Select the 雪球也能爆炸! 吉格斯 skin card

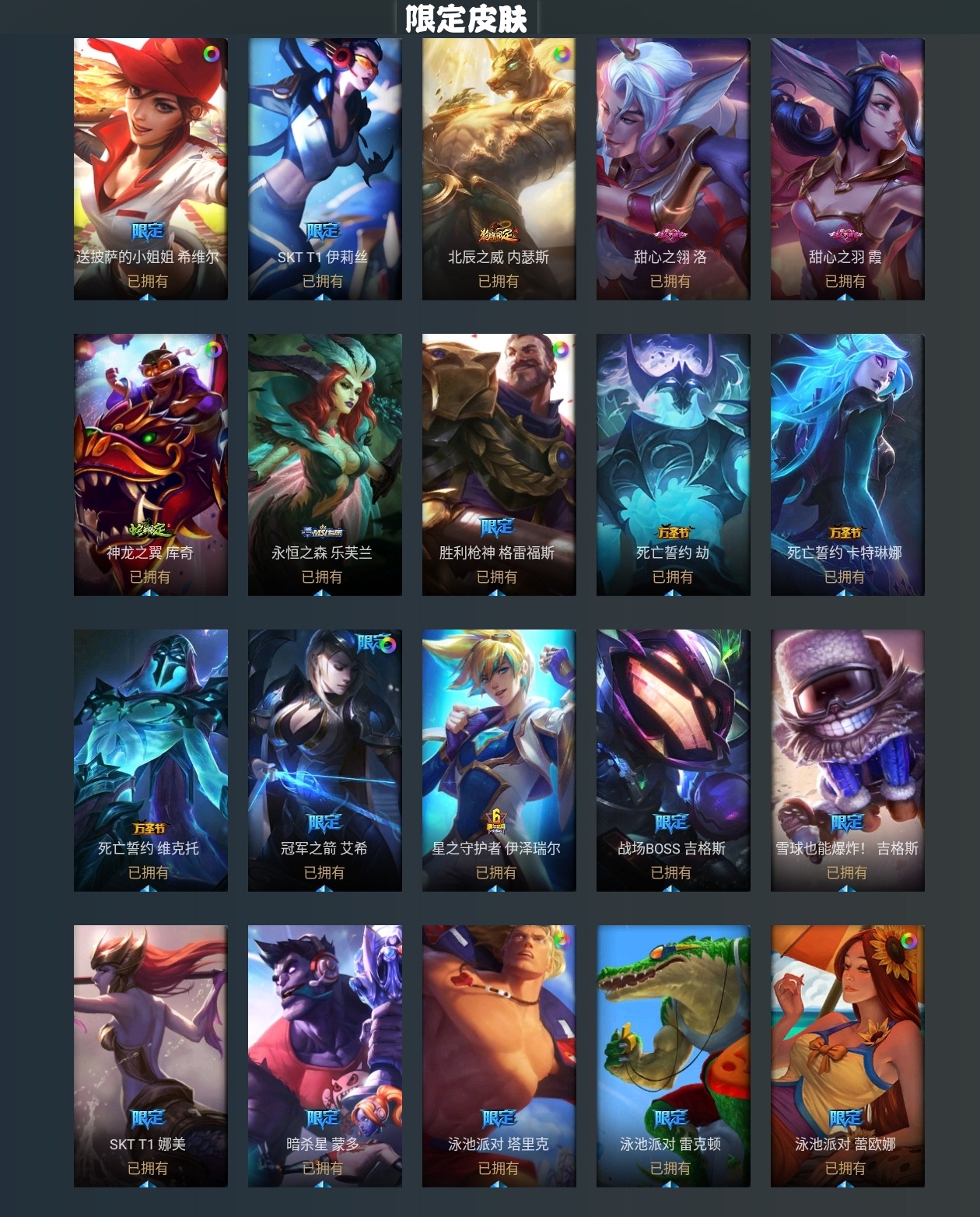click(848, 760)
